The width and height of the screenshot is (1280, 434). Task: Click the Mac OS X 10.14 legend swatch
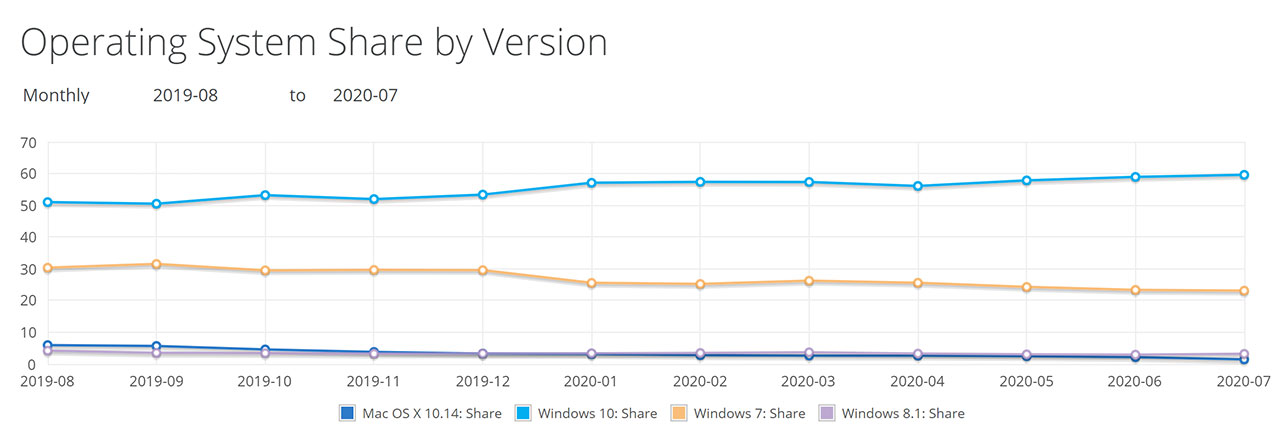347,413
